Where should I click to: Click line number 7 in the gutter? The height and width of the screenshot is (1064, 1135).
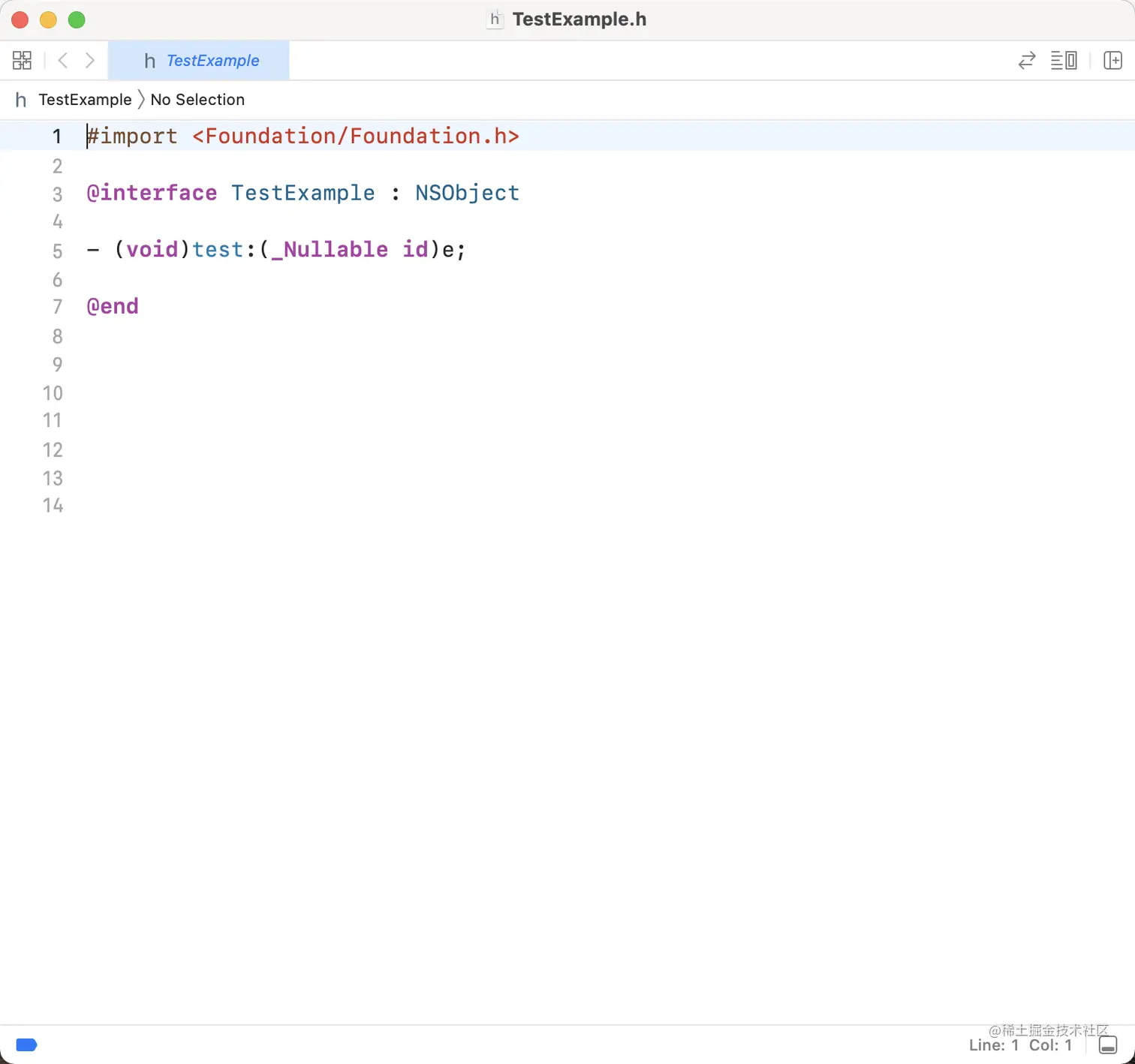[x=57, y=307]
